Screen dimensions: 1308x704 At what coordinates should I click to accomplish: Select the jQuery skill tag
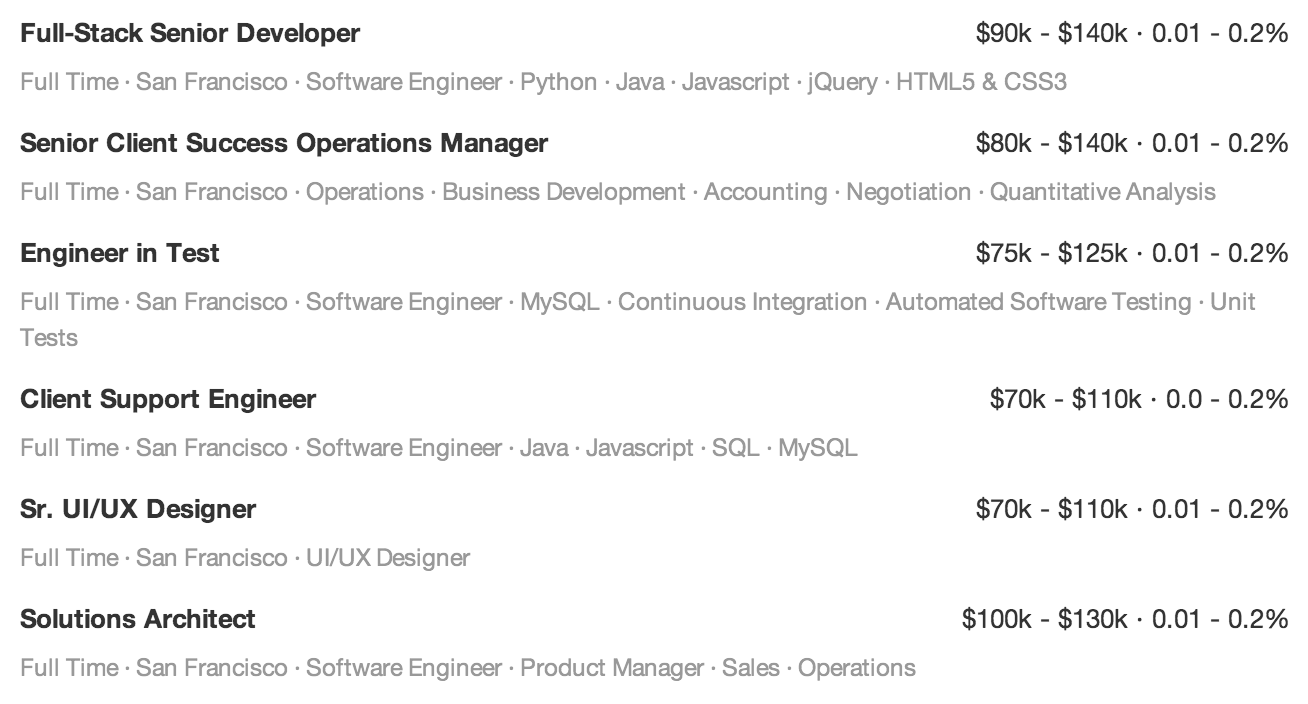coord(842,82)
